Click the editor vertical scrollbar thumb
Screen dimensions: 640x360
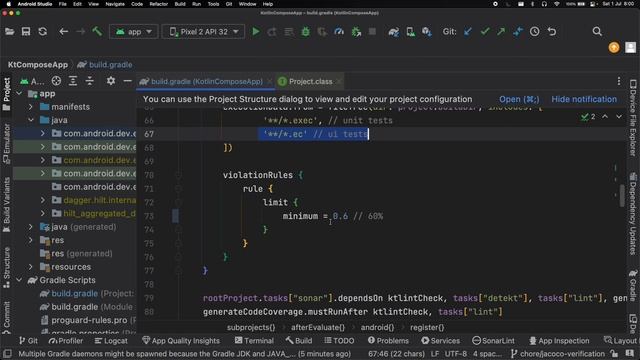pos(622,196)
